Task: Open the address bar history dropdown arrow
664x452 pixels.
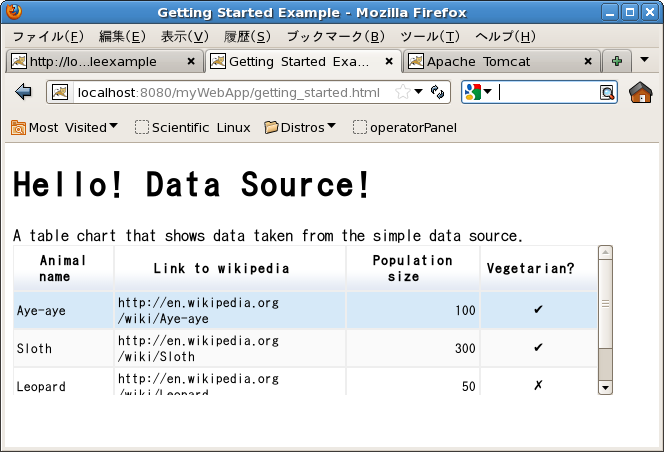Action: point(418,92)
